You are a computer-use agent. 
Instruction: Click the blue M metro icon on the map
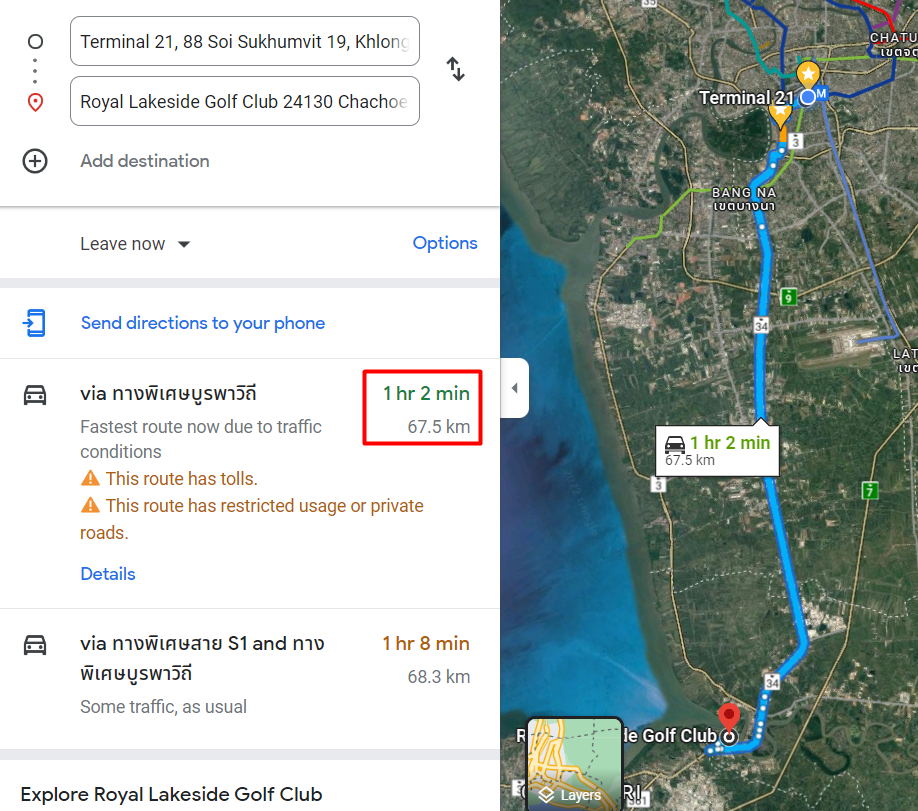(821, 94)
